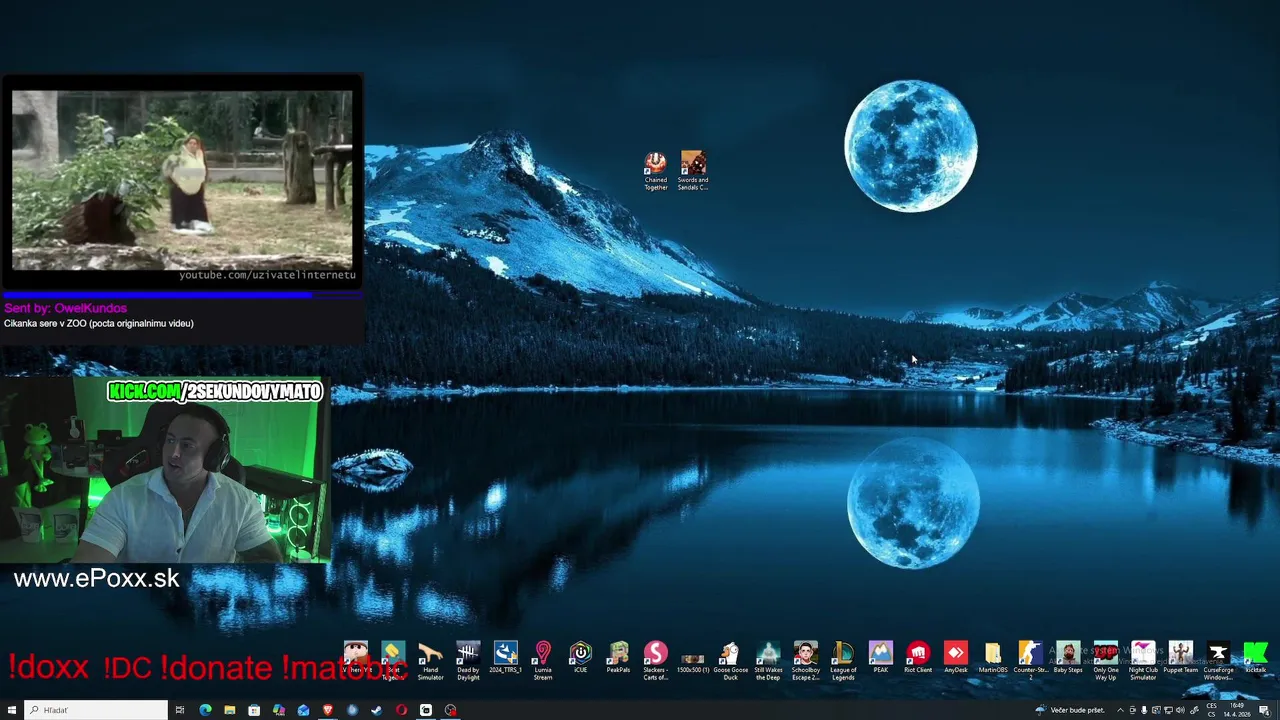Open AnyDesk from the desktop
Image resolution: width=1280 pixels, height=720 pixels.
[955, 658]
